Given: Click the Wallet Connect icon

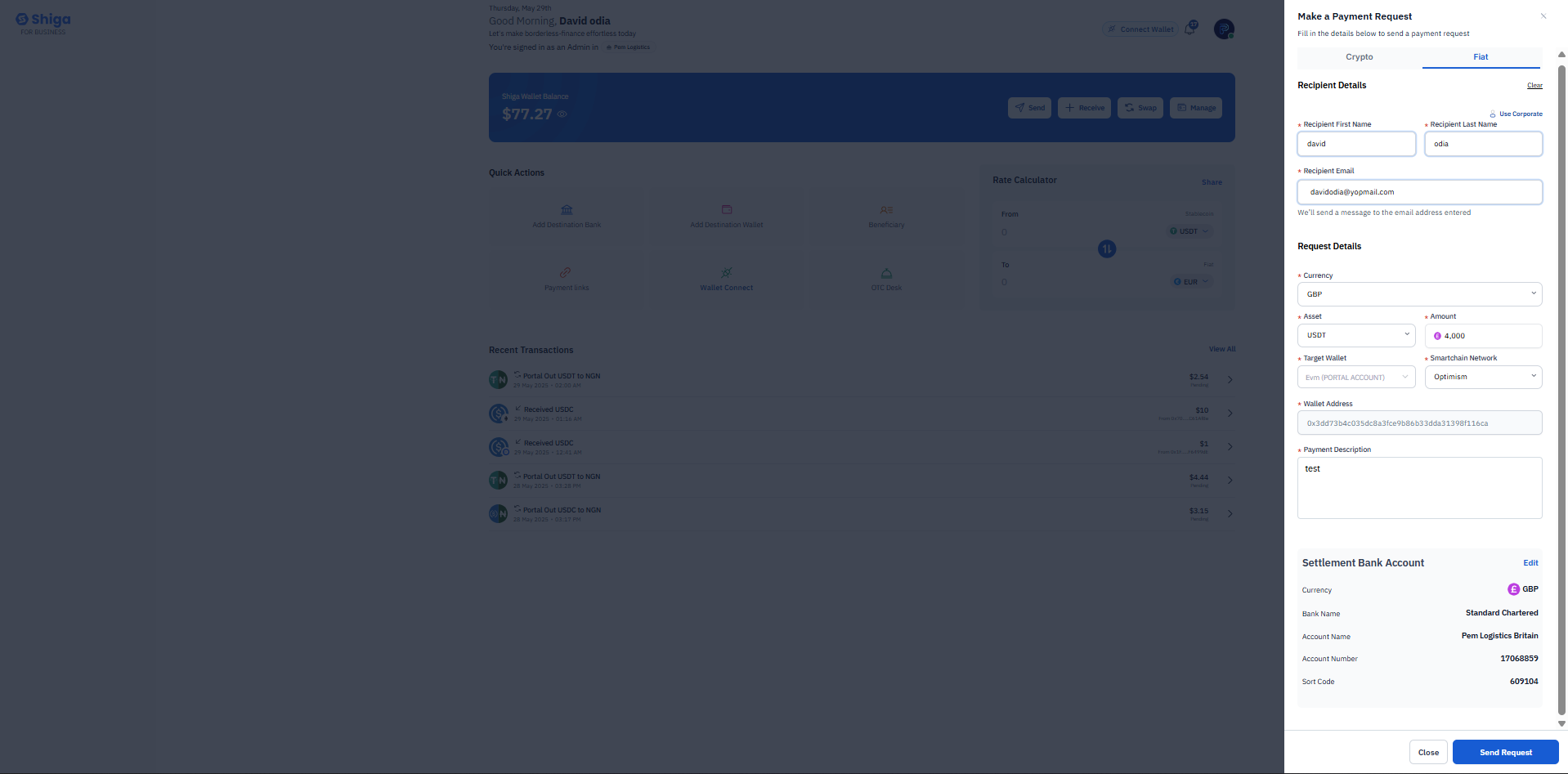Looking at the screenshot, I should tap(726, 273).
